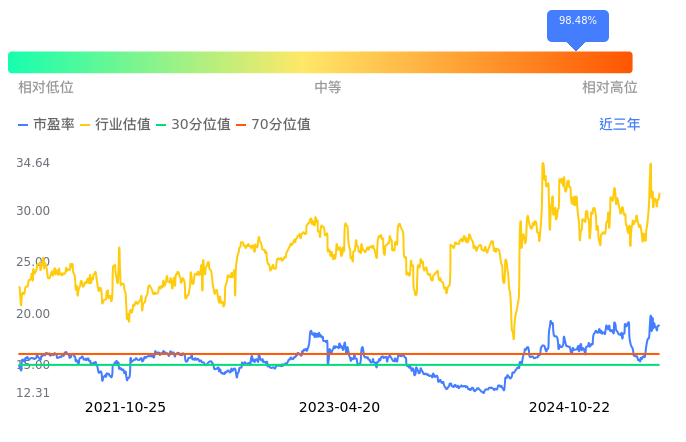Open the 近三年 time range selector
Screen dimensions: 686x442
coord(619,125)
